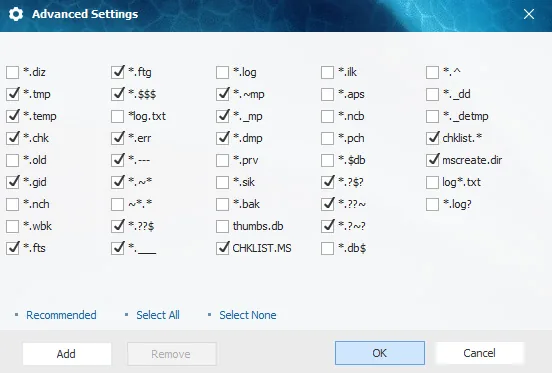The image size is (552, 373).
Task: Uncheck the *.fts checkbox
Action: (x=13, y=248)
